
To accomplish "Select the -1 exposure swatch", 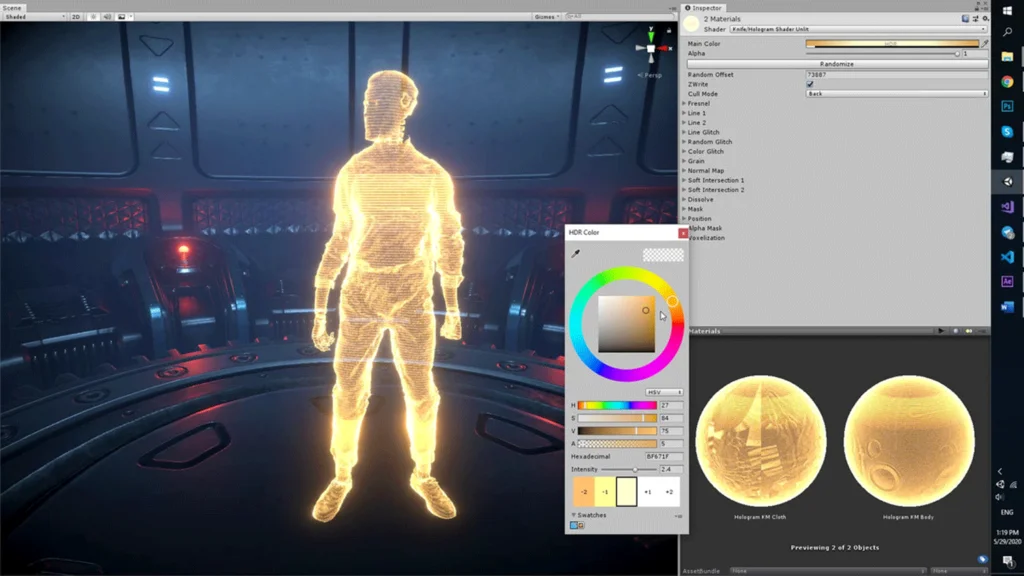I will pos(605,492).
